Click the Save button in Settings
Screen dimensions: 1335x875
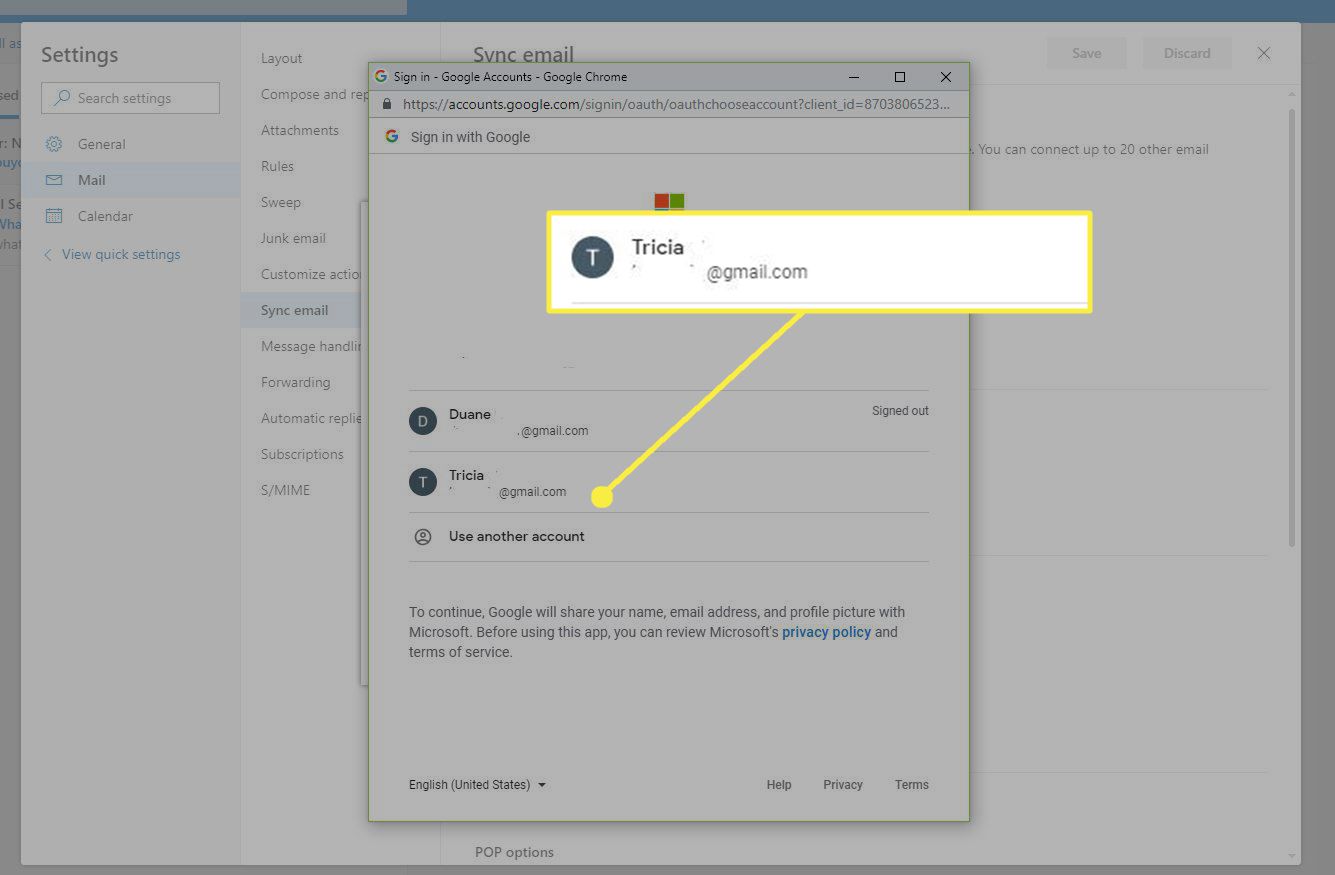coord(1087,54)
